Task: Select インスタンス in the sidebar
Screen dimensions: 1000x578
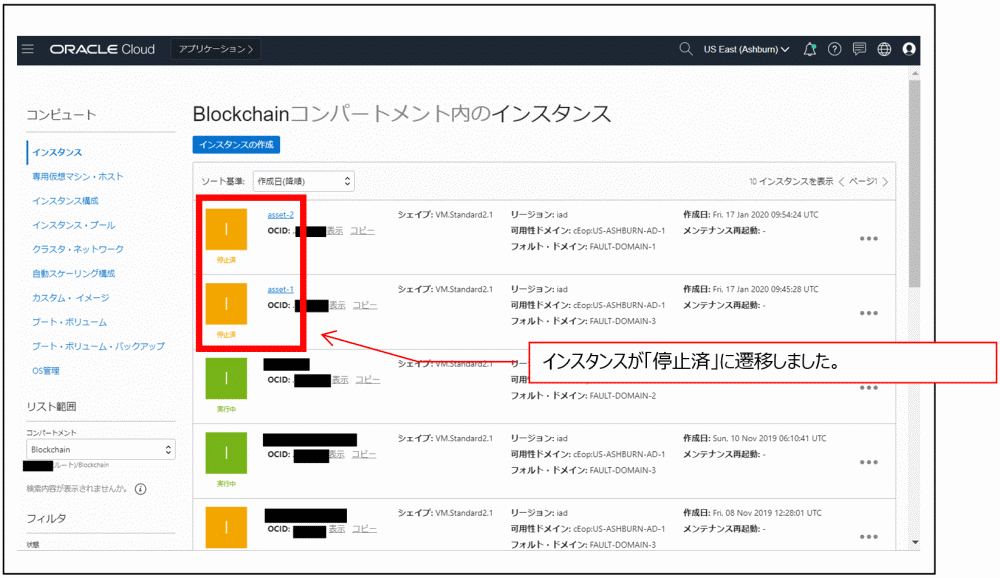Action: point(57,152)
